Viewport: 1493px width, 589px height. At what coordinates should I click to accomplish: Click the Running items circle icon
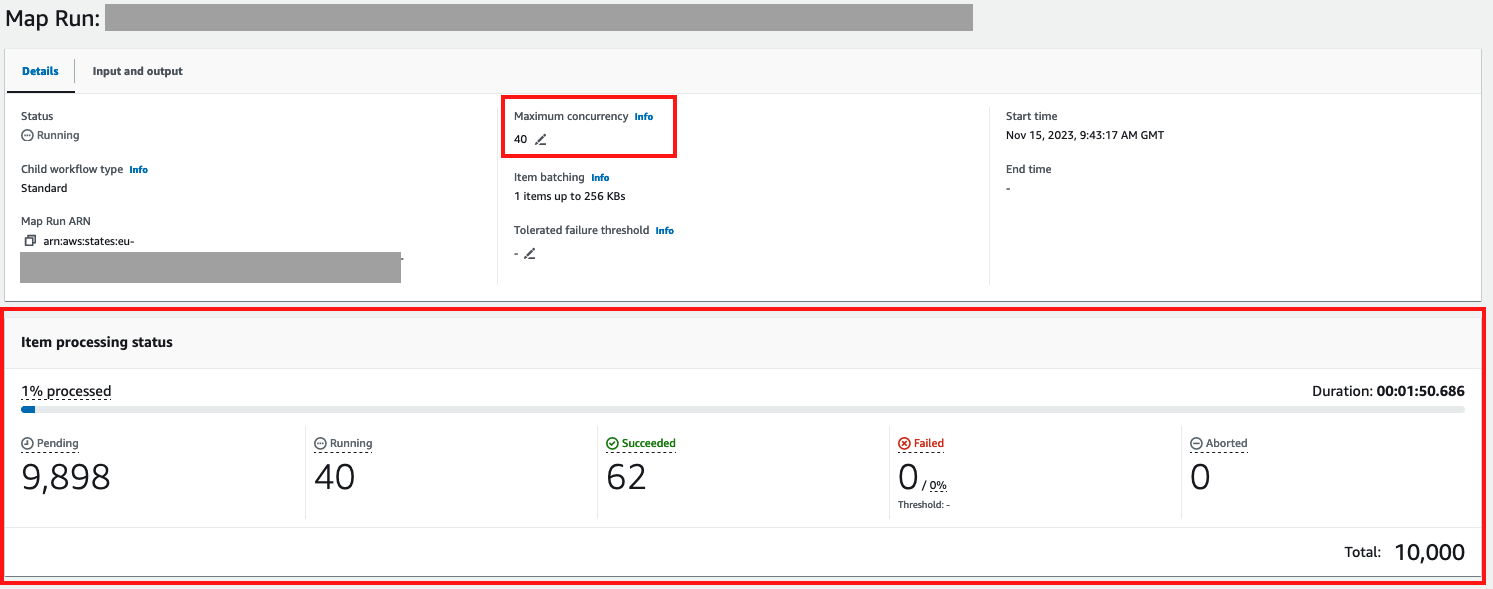320,443
